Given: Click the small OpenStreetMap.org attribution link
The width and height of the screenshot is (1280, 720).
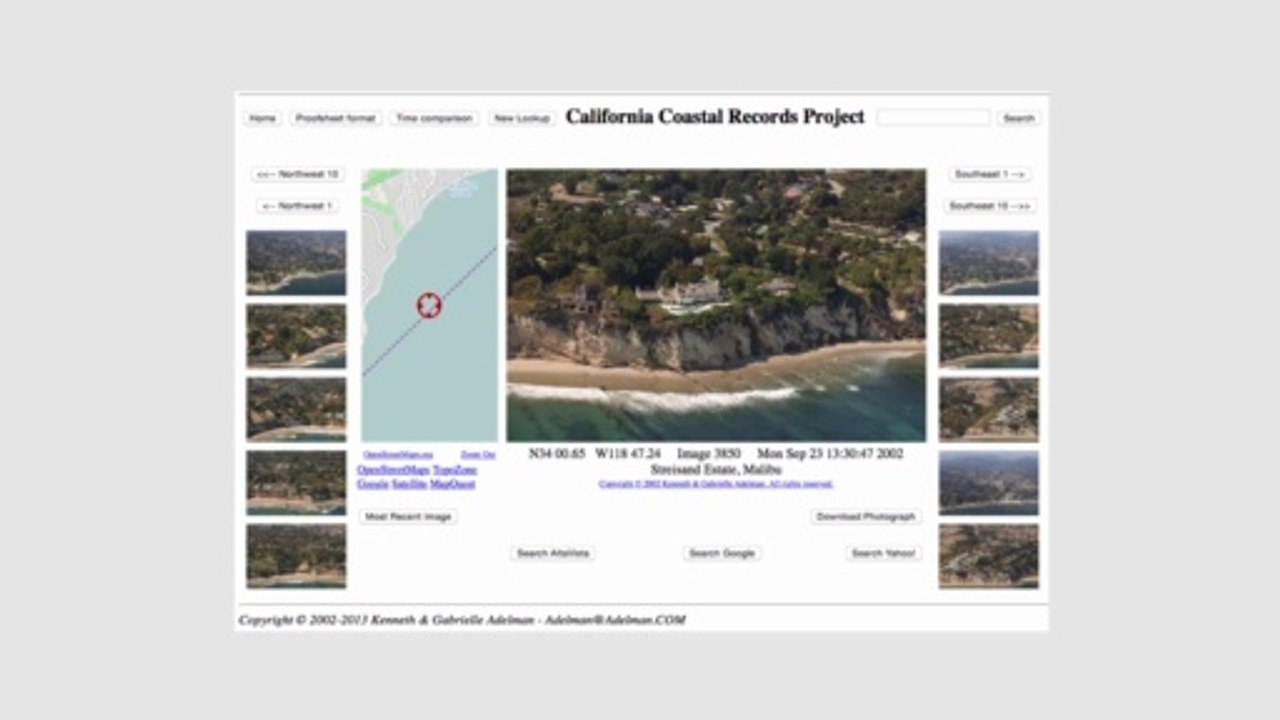Looking at the screenshot, I should tap(398, 455).
